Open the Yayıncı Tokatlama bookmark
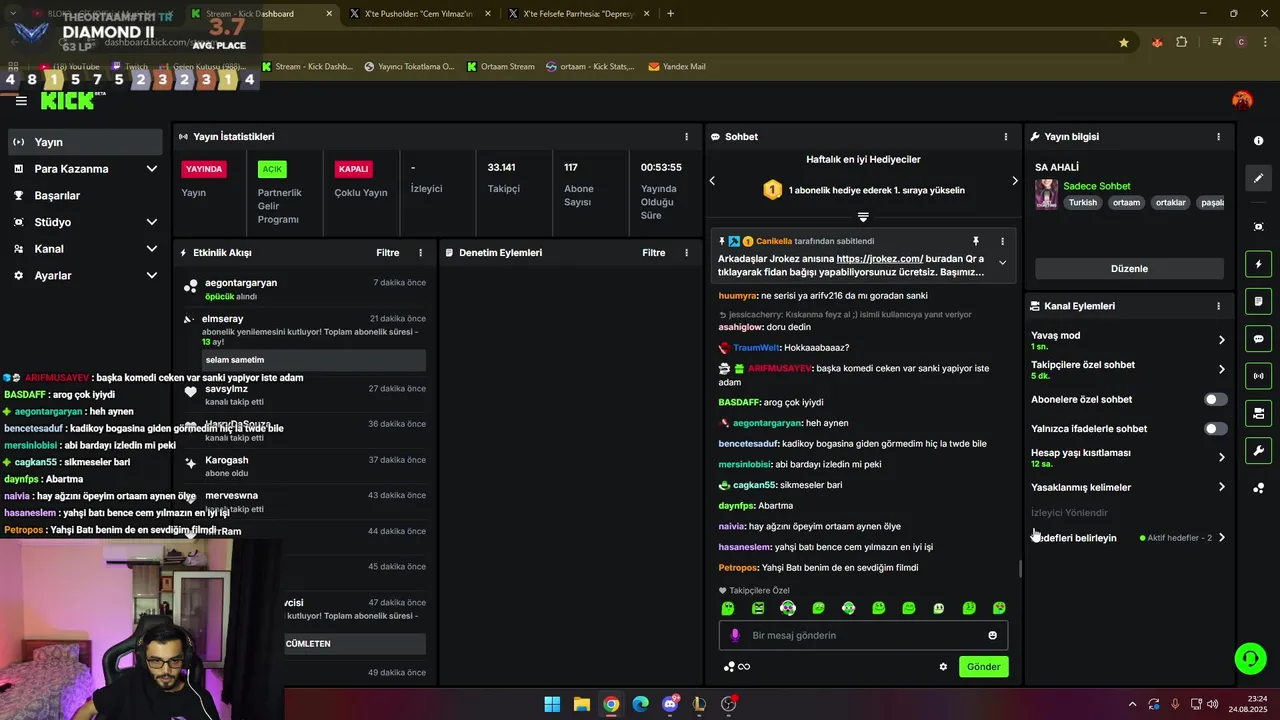The height and width of the screenshot is (720, 1280). [409, 67]
